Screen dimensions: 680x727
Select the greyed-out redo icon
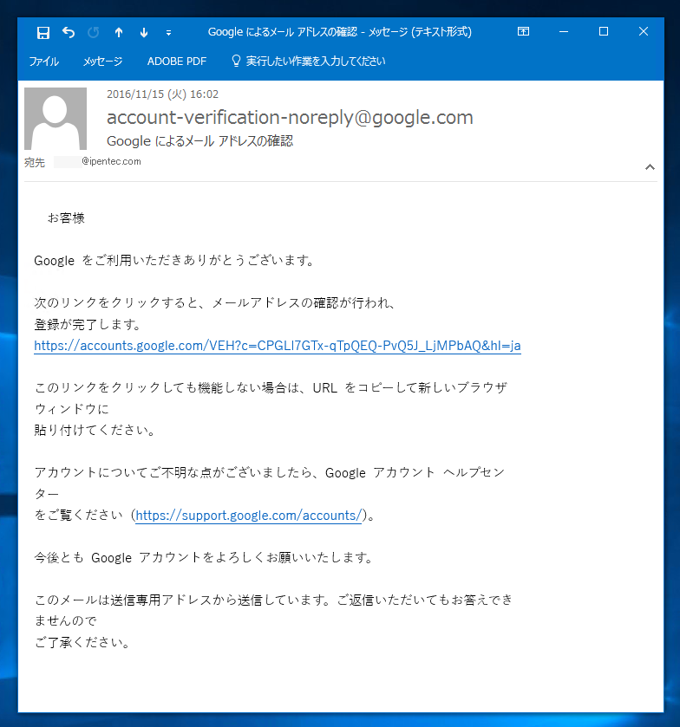[x=93, y=32]
